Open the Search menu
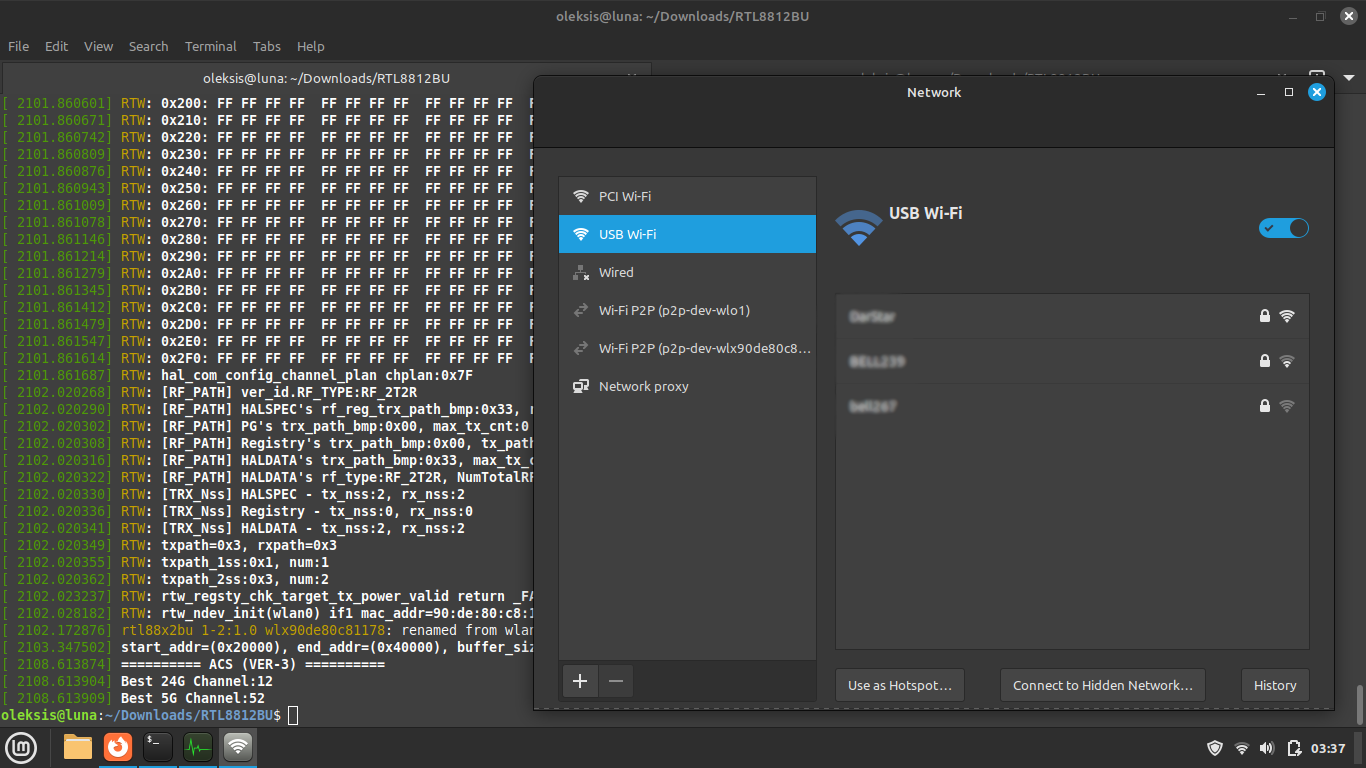The height and width of the screenshot is (768, 1366). (x=148, y=46)
